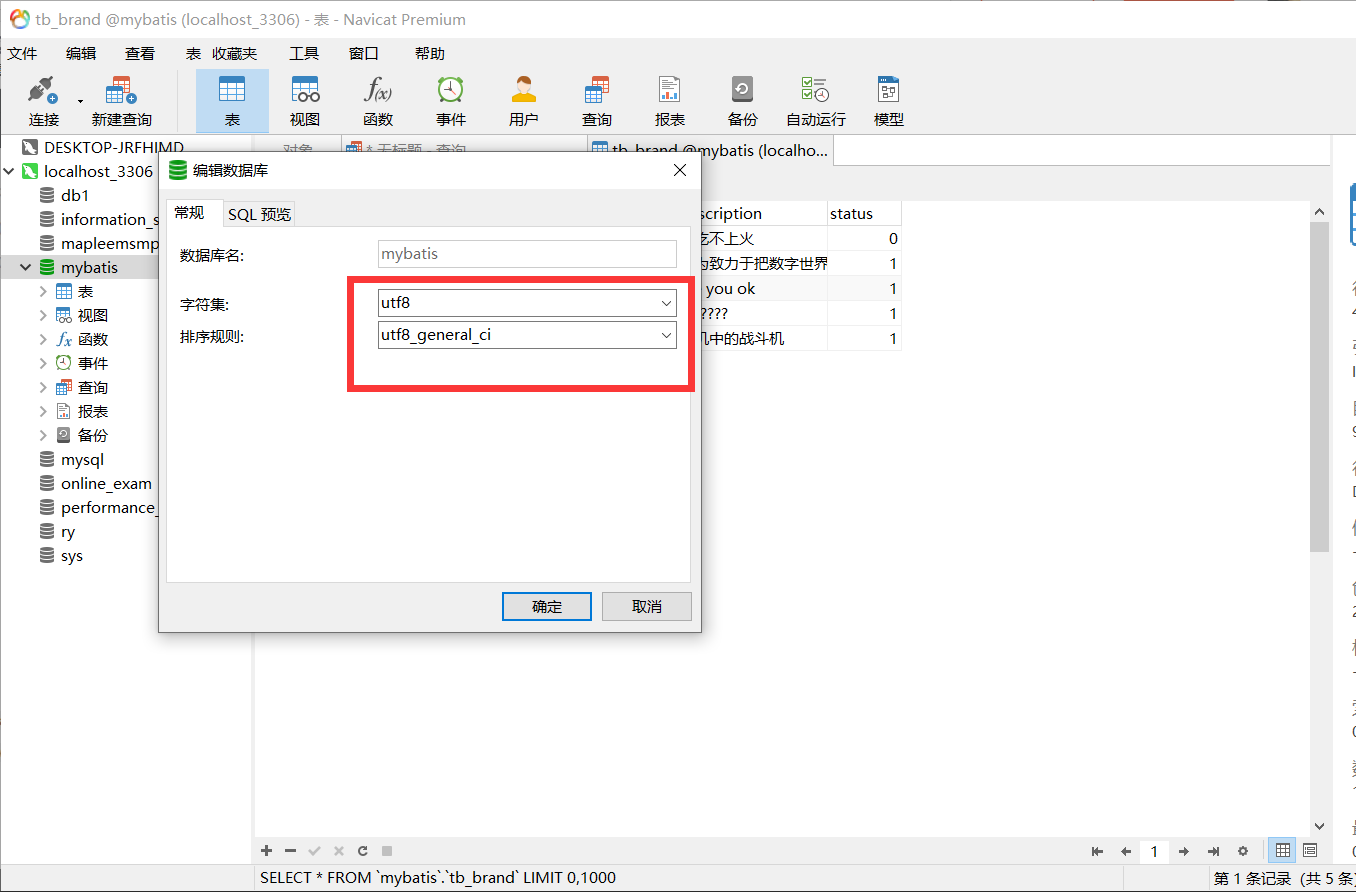The height and width of the screenshot is (892, 1356).
Task: Switch to the SQL 预览 tab
Action: tap(259, 214)
